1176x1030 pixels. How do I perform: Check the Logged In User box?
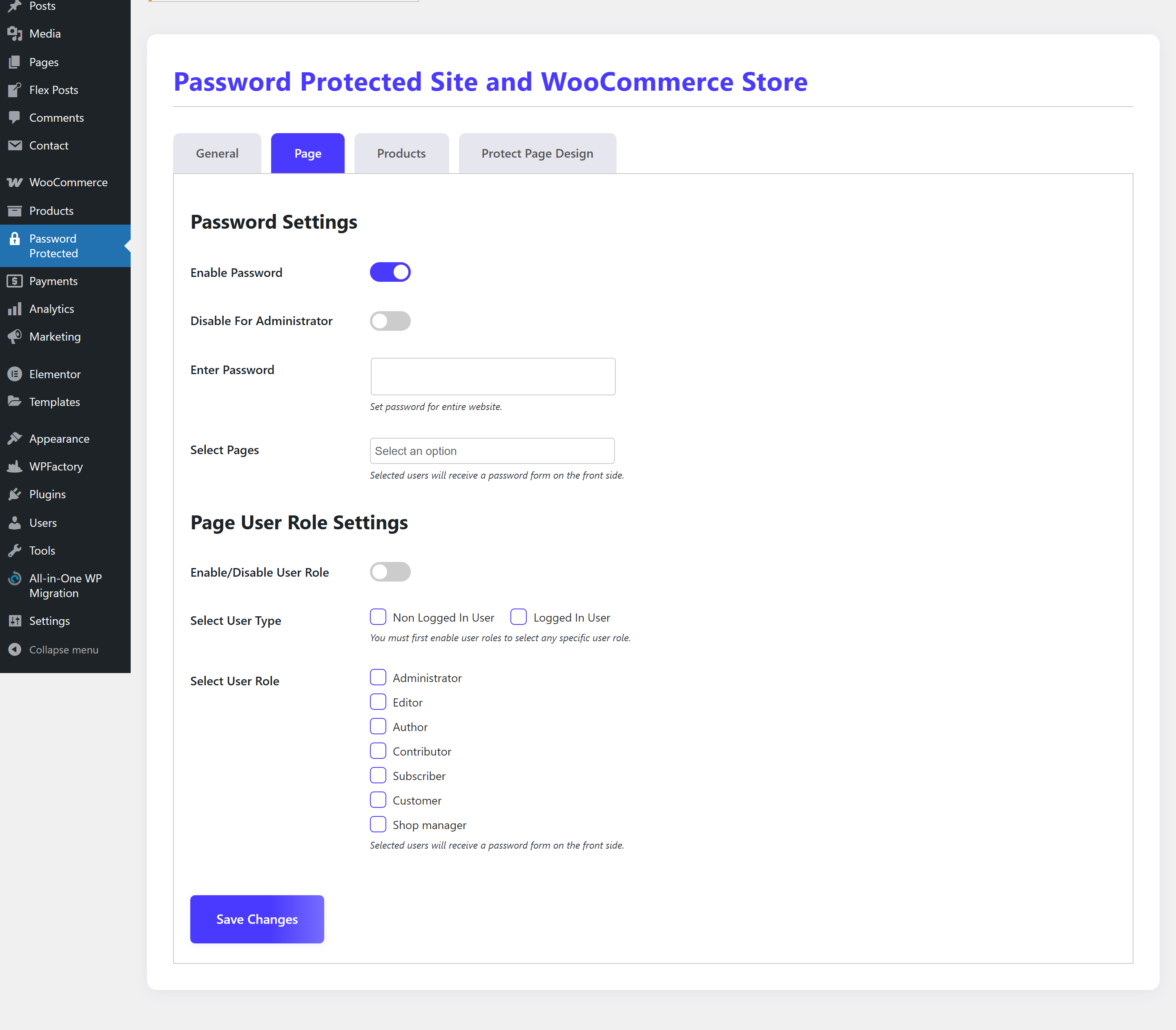pyautogui.click(x=519, y=617)
